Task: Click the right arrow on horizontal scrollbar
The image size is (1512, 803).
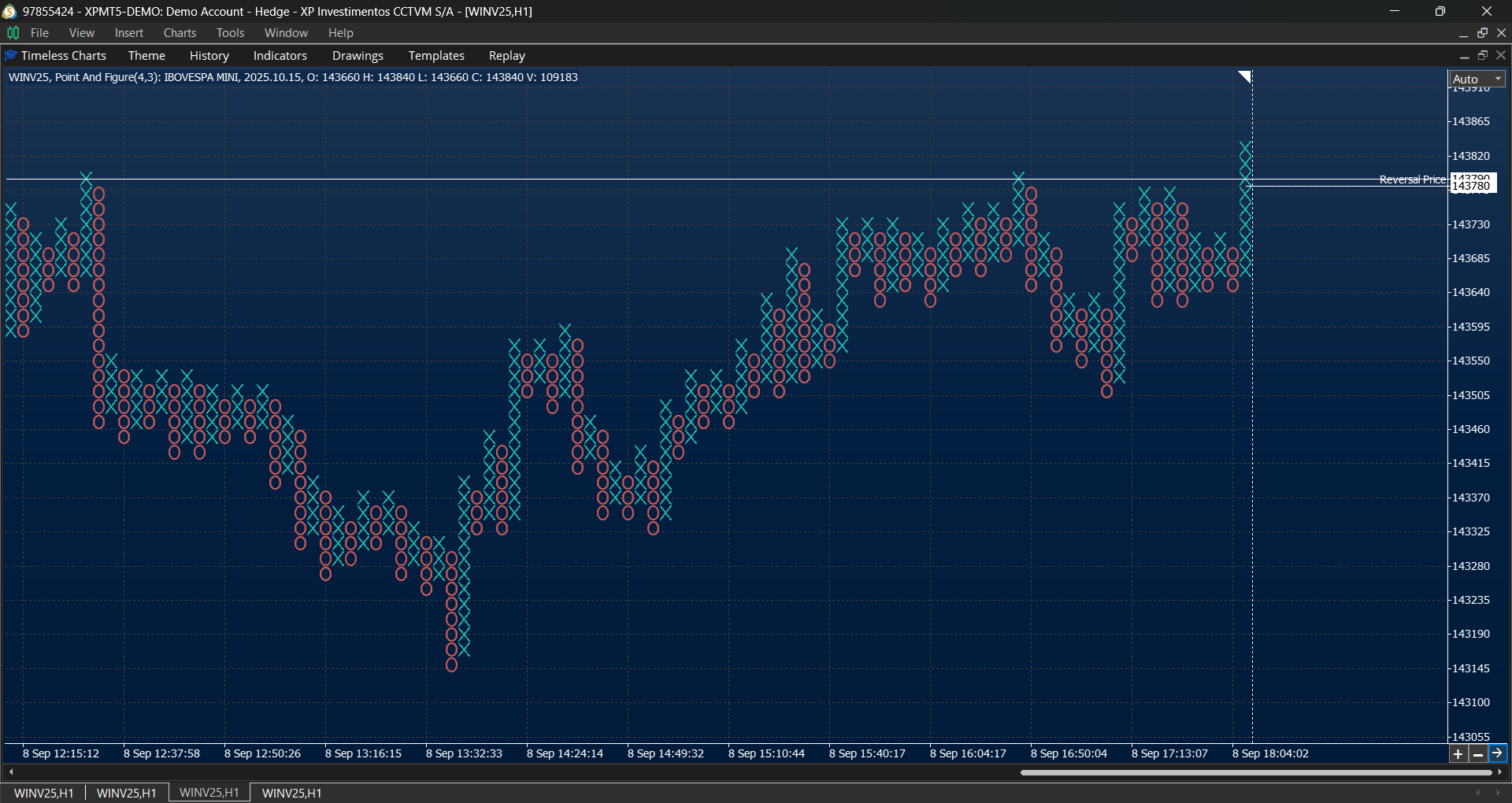Action: 1500,772
